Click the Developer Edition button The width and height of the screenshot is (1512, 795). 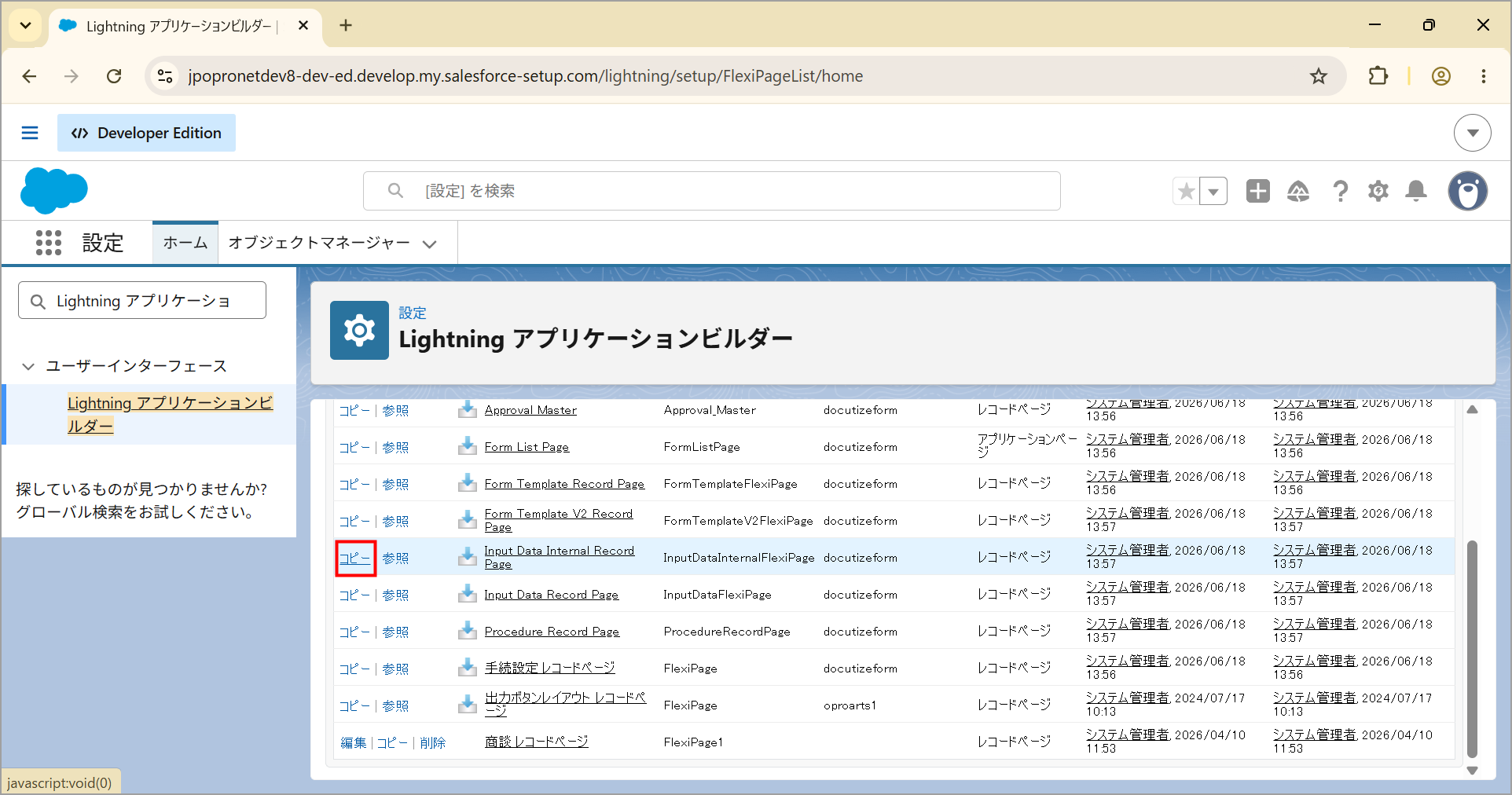click(146, 133)
